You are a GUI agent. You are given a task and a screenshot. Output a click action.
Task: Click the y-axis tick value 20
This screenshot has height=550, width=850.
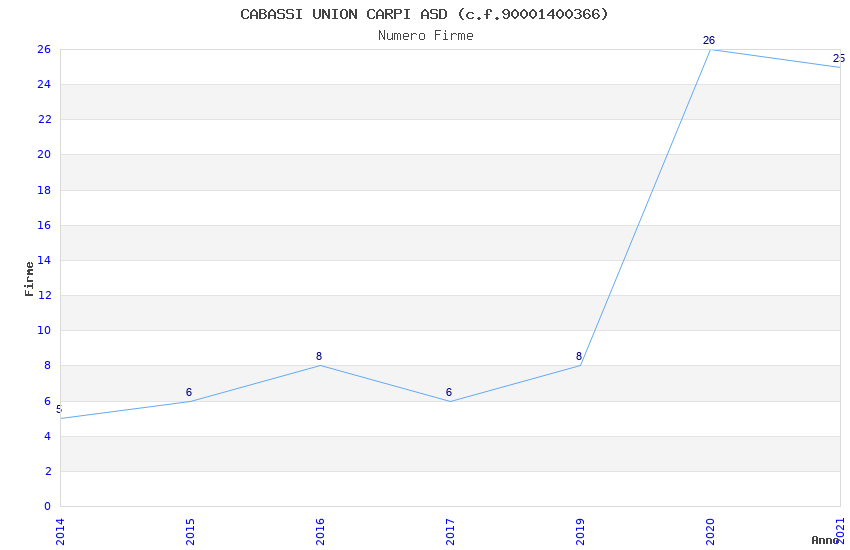[44, 154]
